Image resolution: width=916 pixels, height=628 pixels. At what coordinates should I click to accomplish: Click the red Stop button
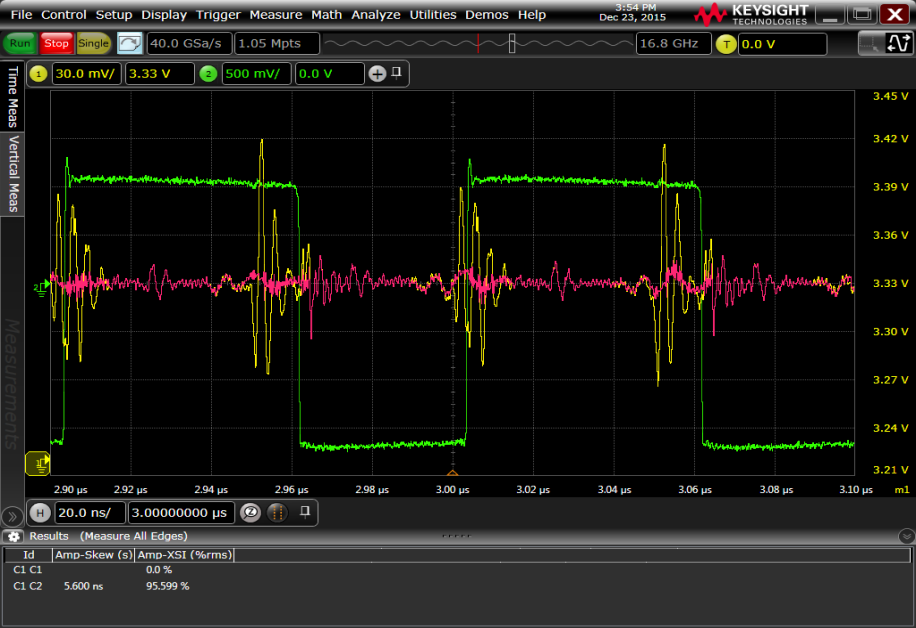(56, 43)
